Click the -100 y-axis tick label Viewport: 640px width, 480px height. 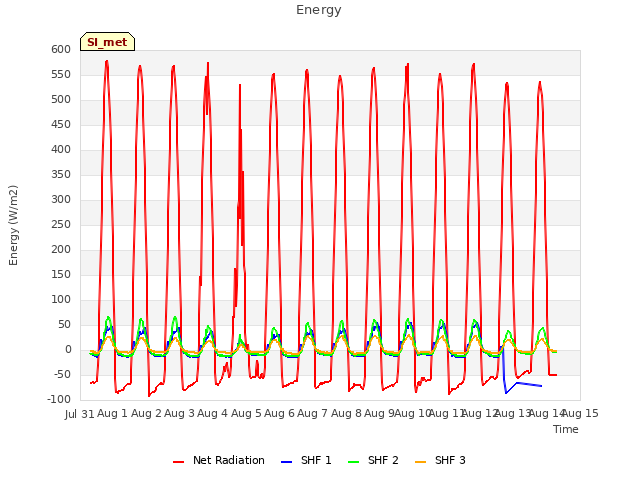(x=59, y=399)
